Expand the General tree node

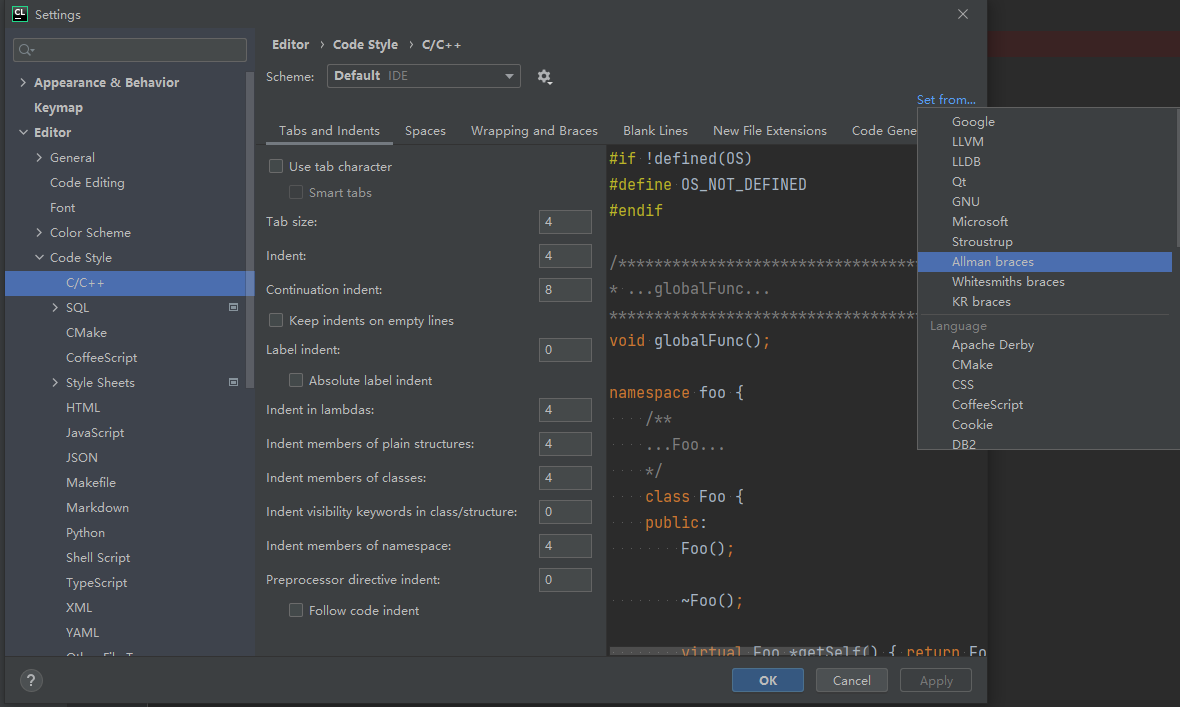click(x=39, y=157)
